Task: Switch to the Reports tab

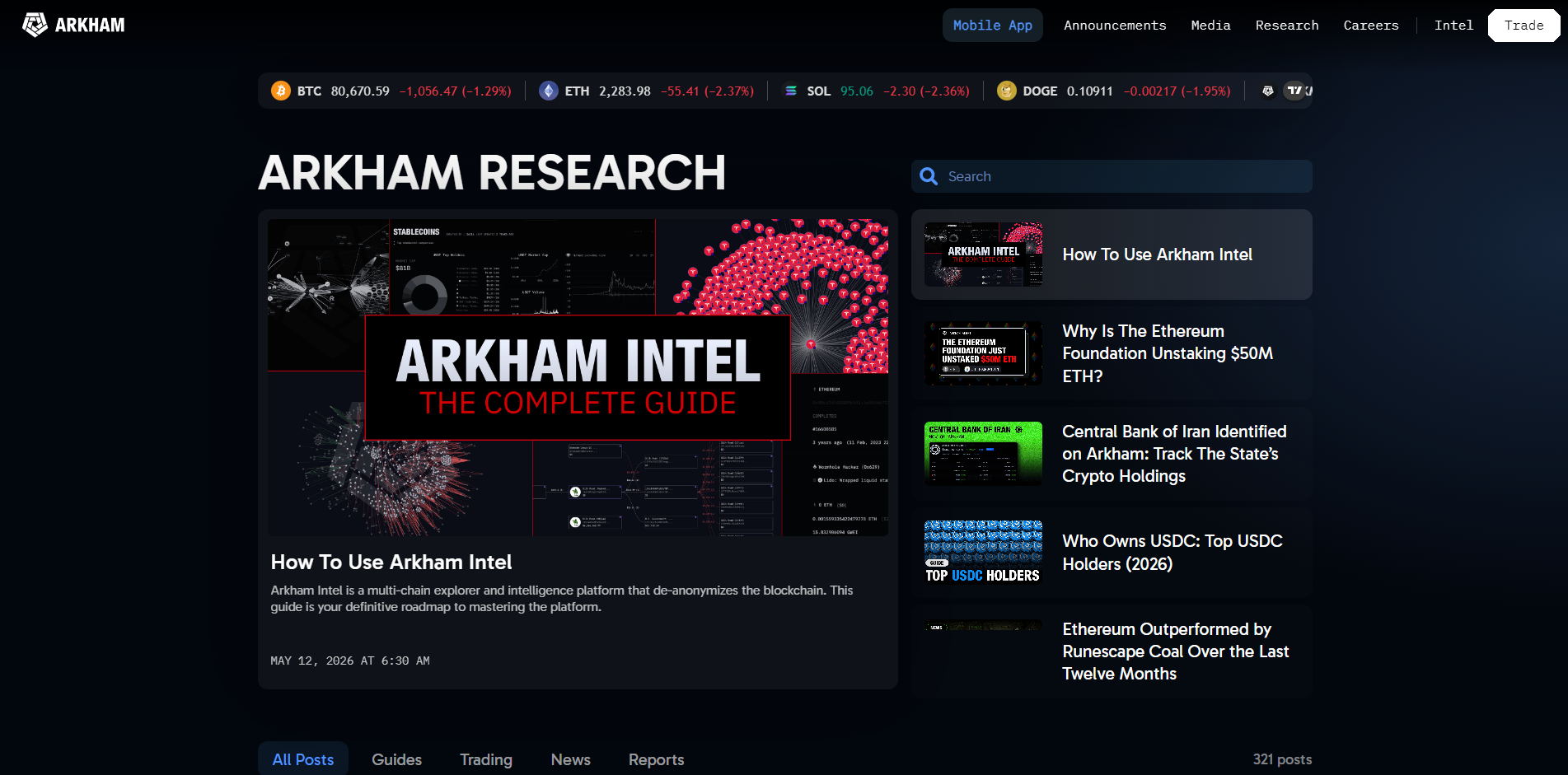Action: 657,759
